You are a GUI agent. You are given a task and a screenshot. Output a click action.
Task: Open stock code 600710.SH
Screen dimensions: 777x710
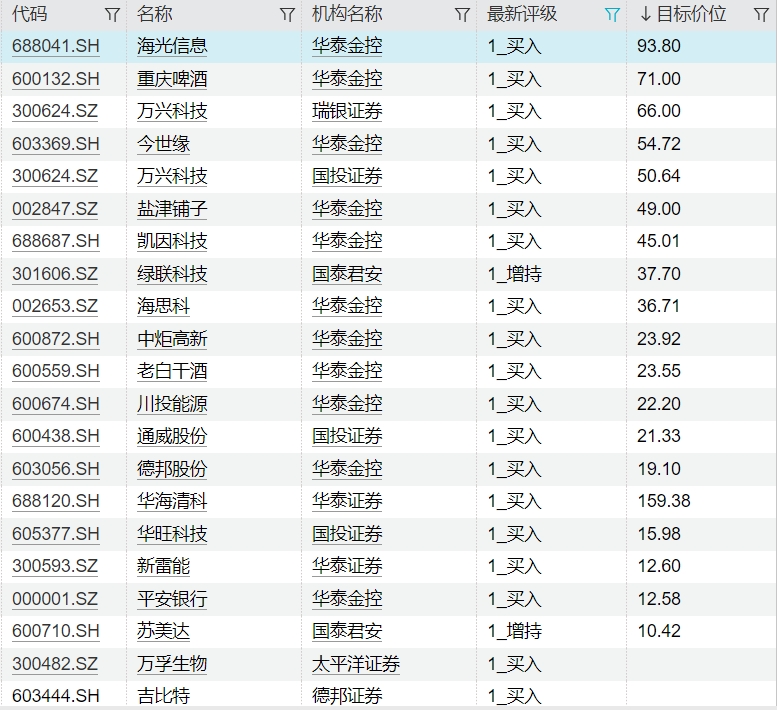56,631
